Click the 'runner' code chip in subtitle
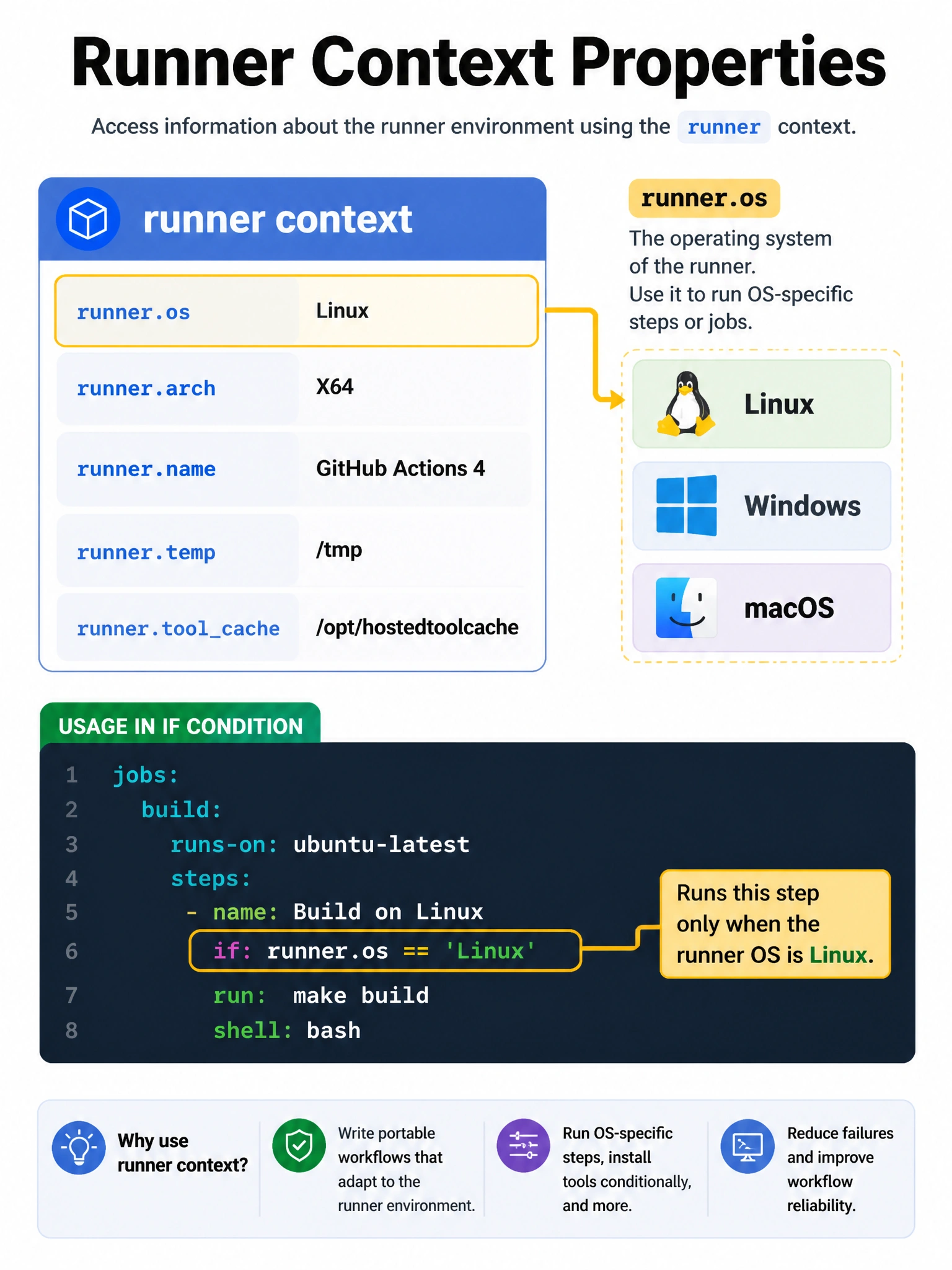This screenshot has width=952, height=1270. pyautogui.click(x=723, y=127)
